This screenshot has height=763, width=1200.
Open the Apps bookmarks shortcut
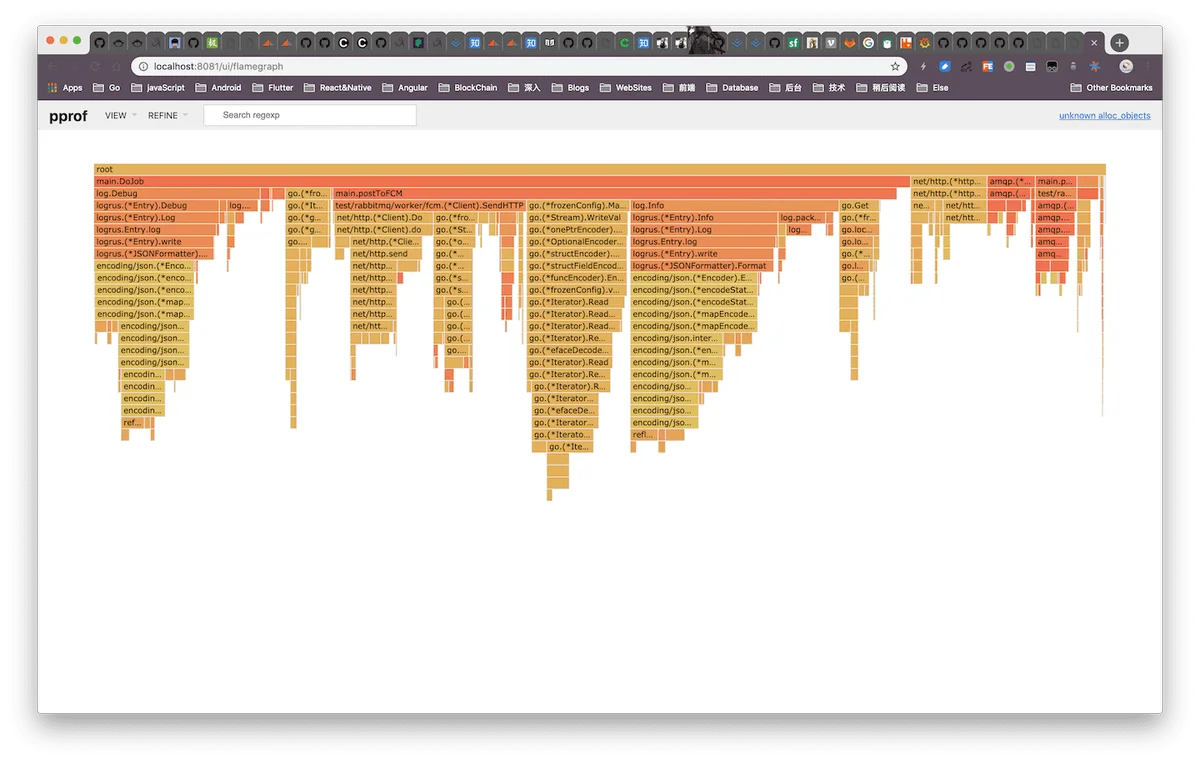pos(65,88)
